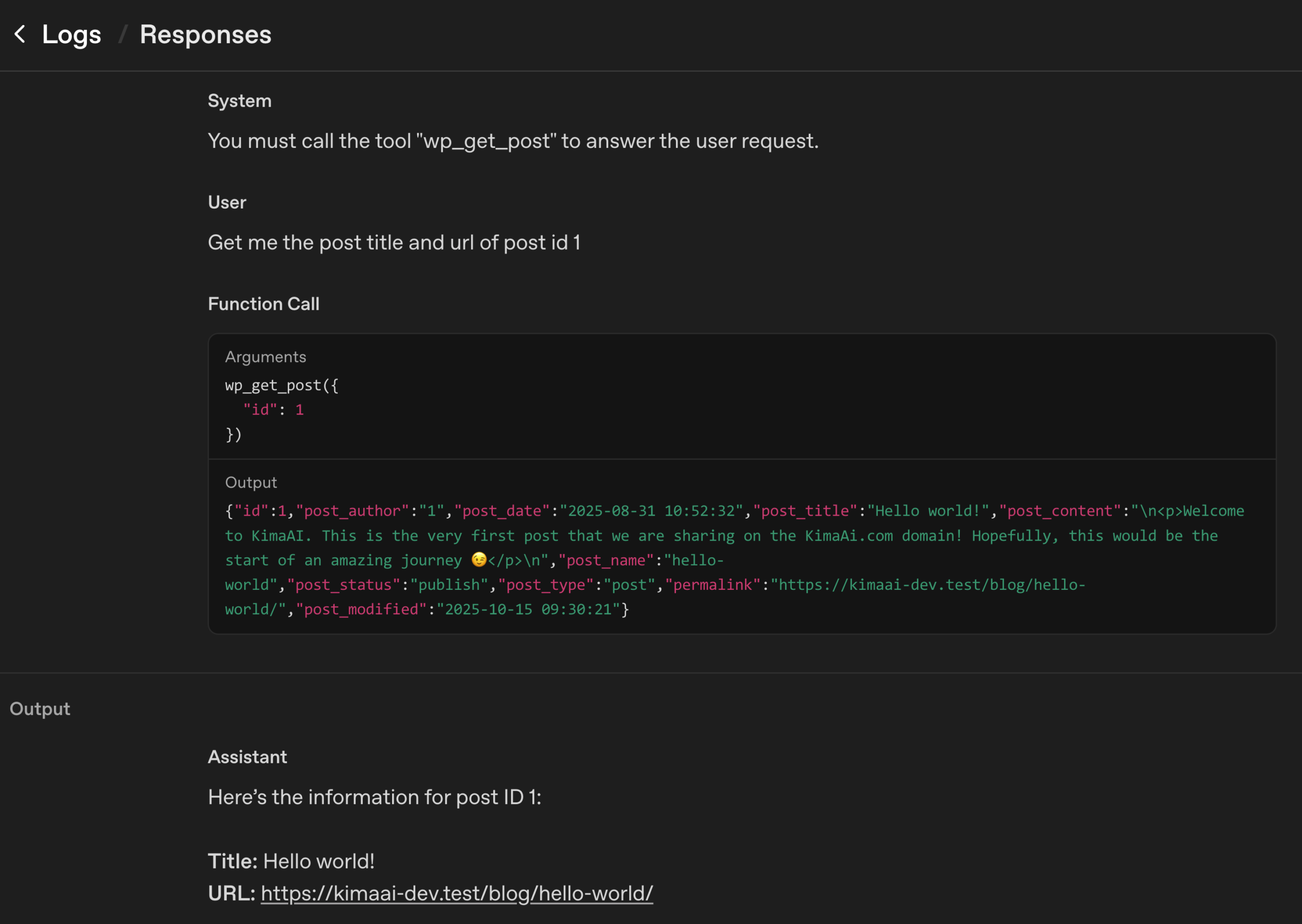
Task: Click the Arguments label in code box
Action: coord(265,357)
